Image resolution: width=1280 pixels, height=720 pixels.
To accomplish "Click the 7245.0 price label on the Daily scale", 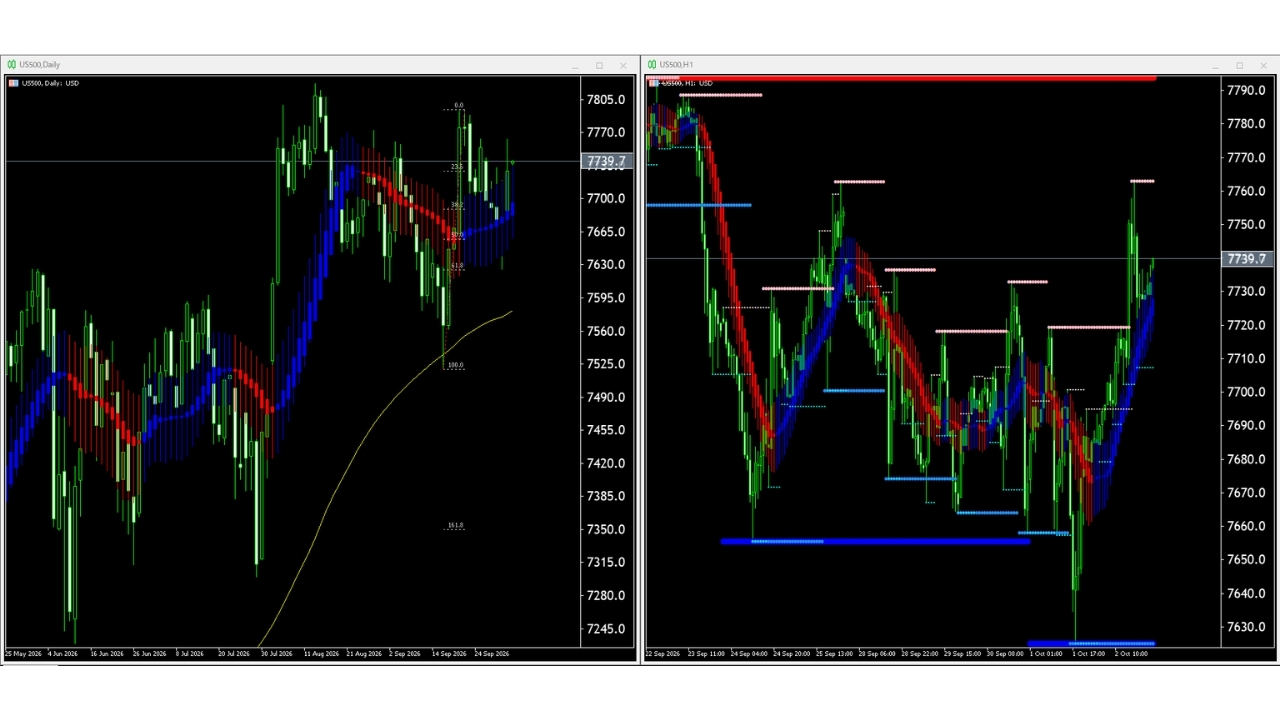I will [606, 629].
